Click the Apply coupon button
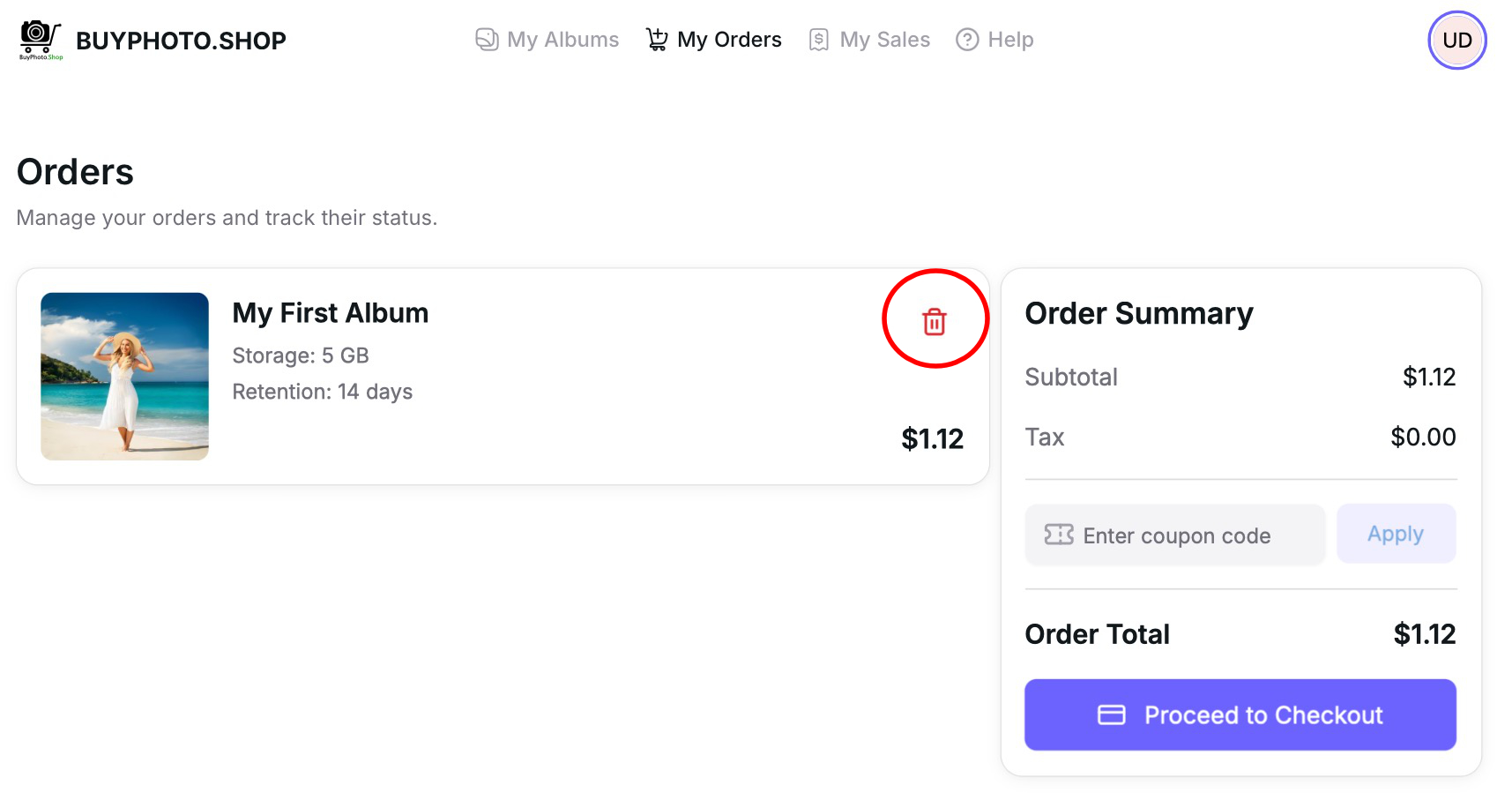The height and width of the screenshot is (793, 1512). click(x=1395, y=534)
